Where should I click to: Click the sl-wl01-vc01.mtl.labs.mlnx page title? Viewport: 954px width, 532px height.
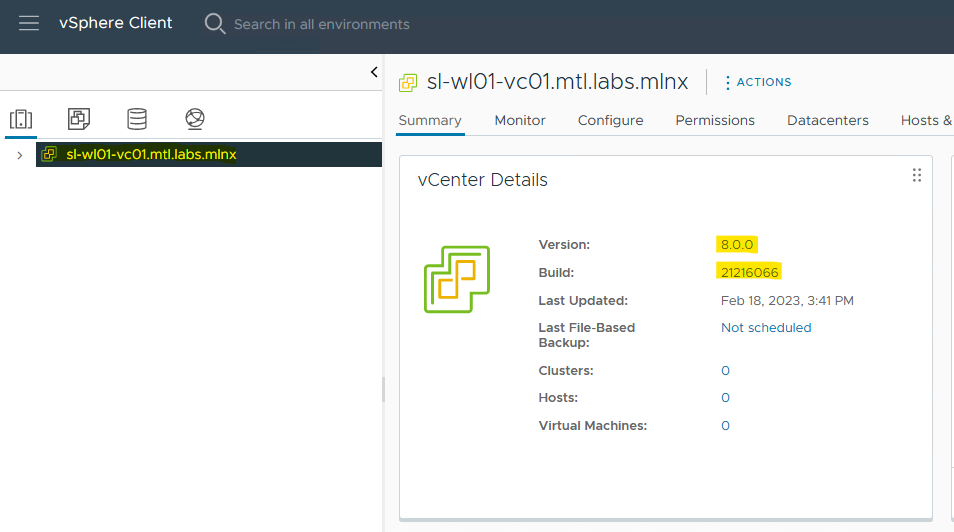[x=557, y=82]
